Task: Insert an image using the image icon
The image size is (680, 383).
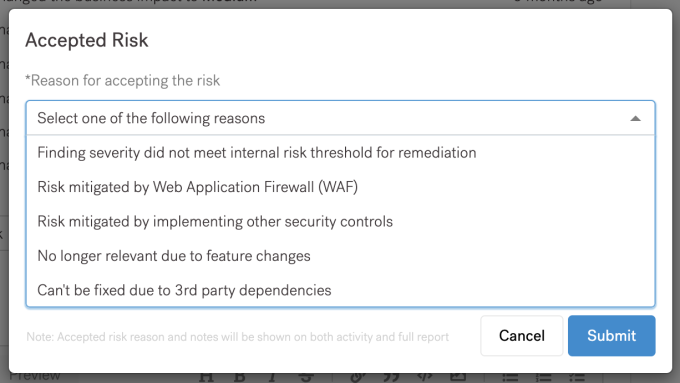Action: click(x=458, y=377)
